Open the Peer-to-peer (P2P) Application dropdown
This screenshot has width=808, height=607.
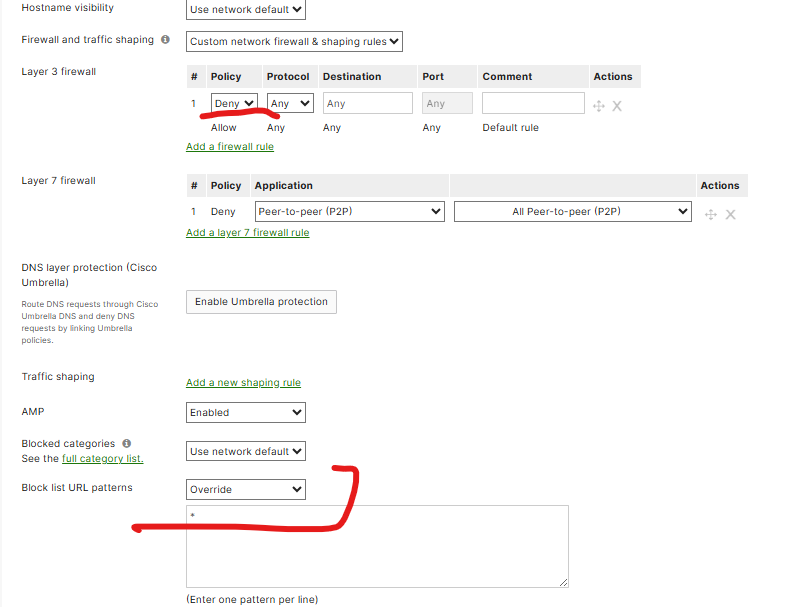(x=349, y=211)
